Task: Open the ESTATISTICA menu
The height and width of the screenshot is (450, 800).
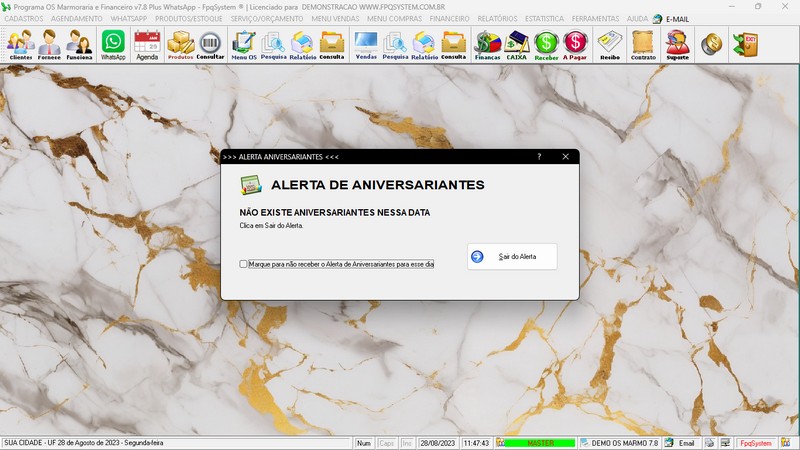Action: (x=544, y=19)
